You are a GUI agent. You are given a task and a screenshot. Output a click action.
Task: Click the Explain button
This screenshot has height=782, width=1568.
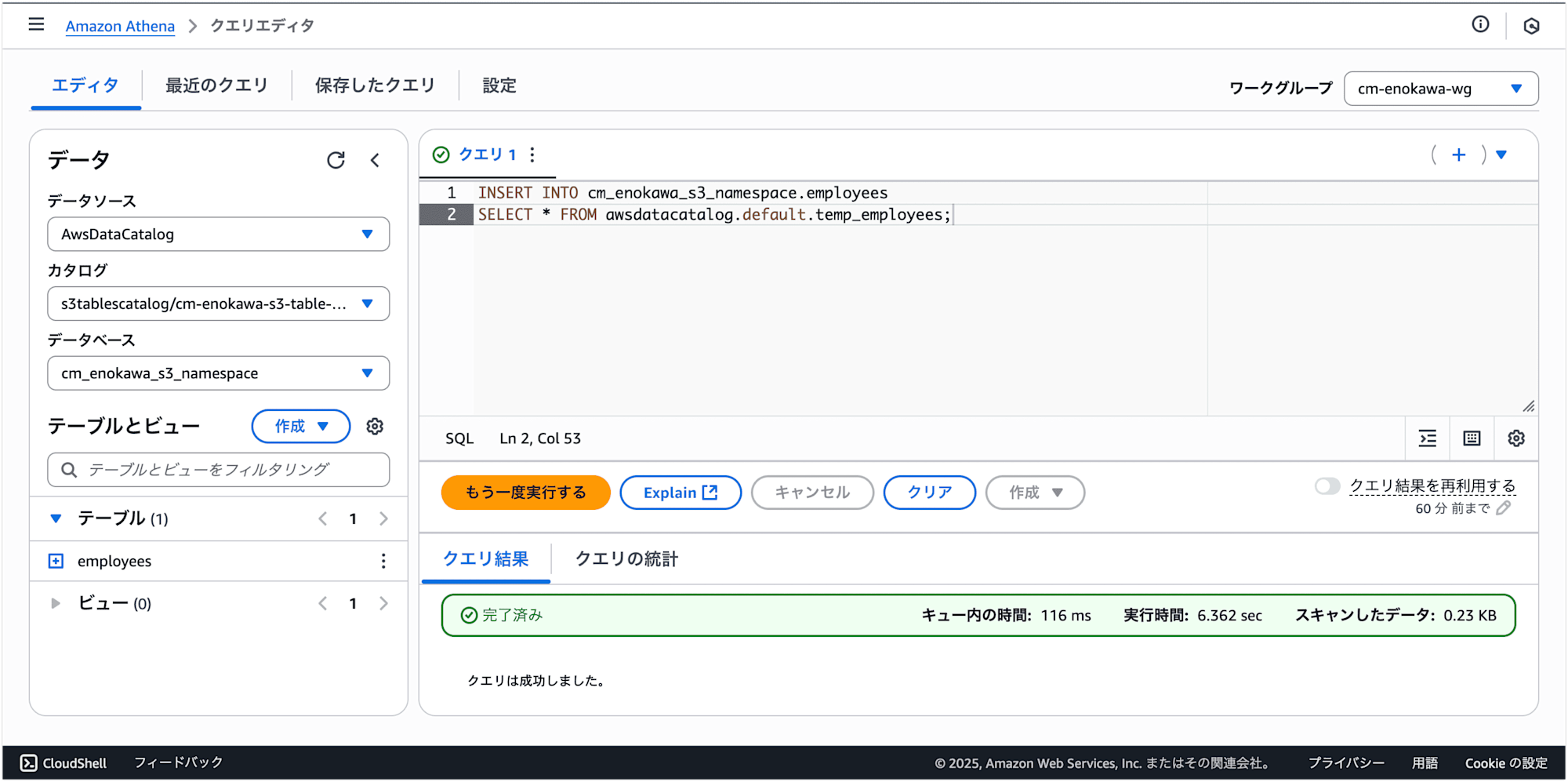[x=681, y=493]
